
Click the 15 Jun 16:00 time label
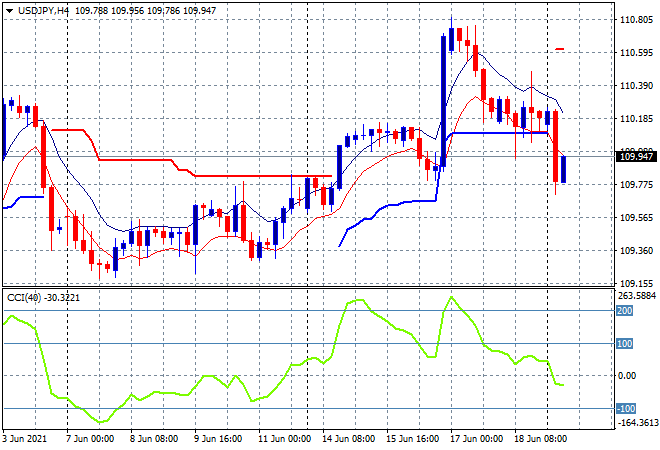click(x=412, y=439)
